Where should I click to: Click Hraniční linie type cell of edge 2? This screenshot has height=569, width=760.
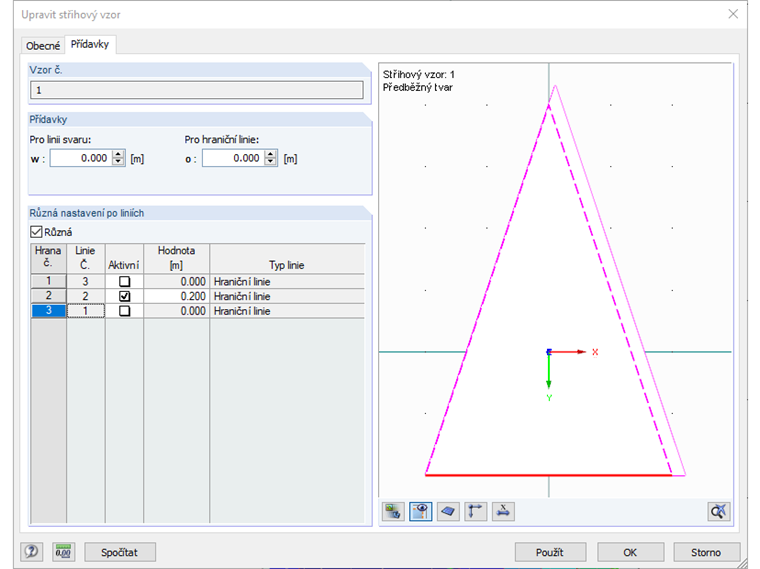[287, 296]
